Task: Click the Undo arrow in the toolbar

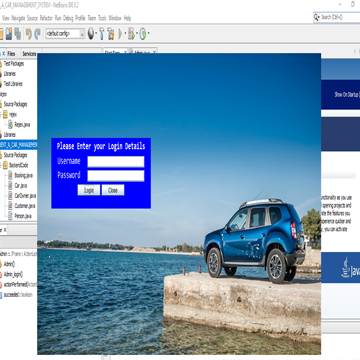Action: (29, 34)
